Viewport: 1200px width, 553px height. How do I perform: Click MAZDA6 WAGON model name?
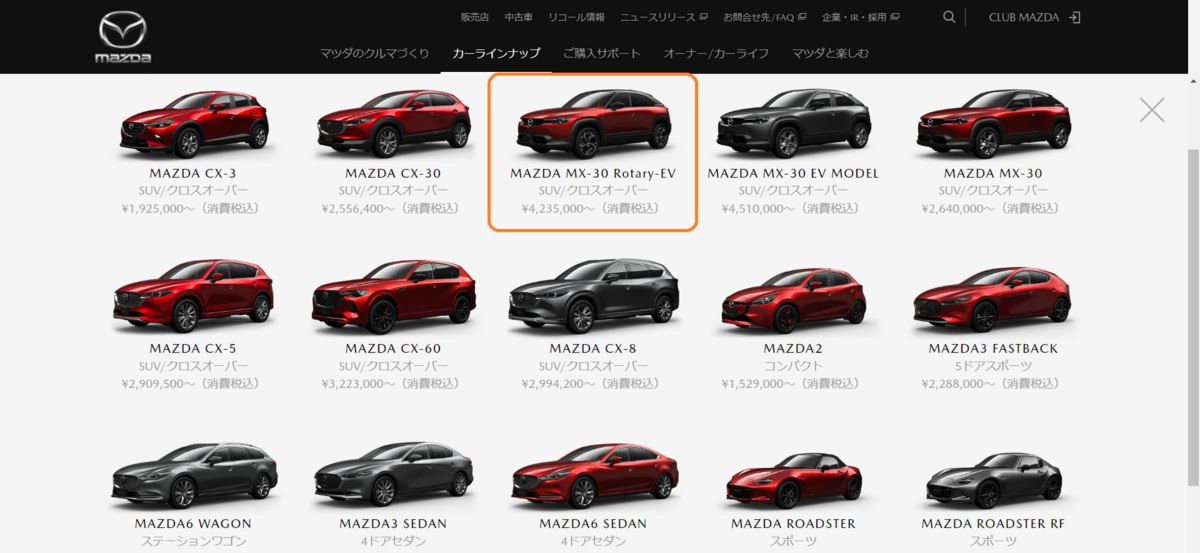point(193,523)
